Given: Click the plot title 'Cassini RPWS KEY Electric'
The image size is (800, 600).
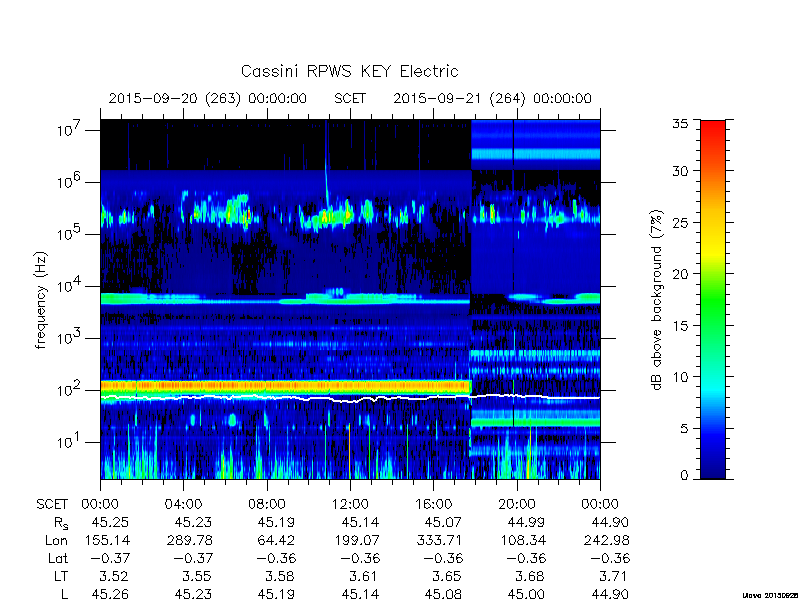Looking at the screenshot, I should [x=349, y=71].
